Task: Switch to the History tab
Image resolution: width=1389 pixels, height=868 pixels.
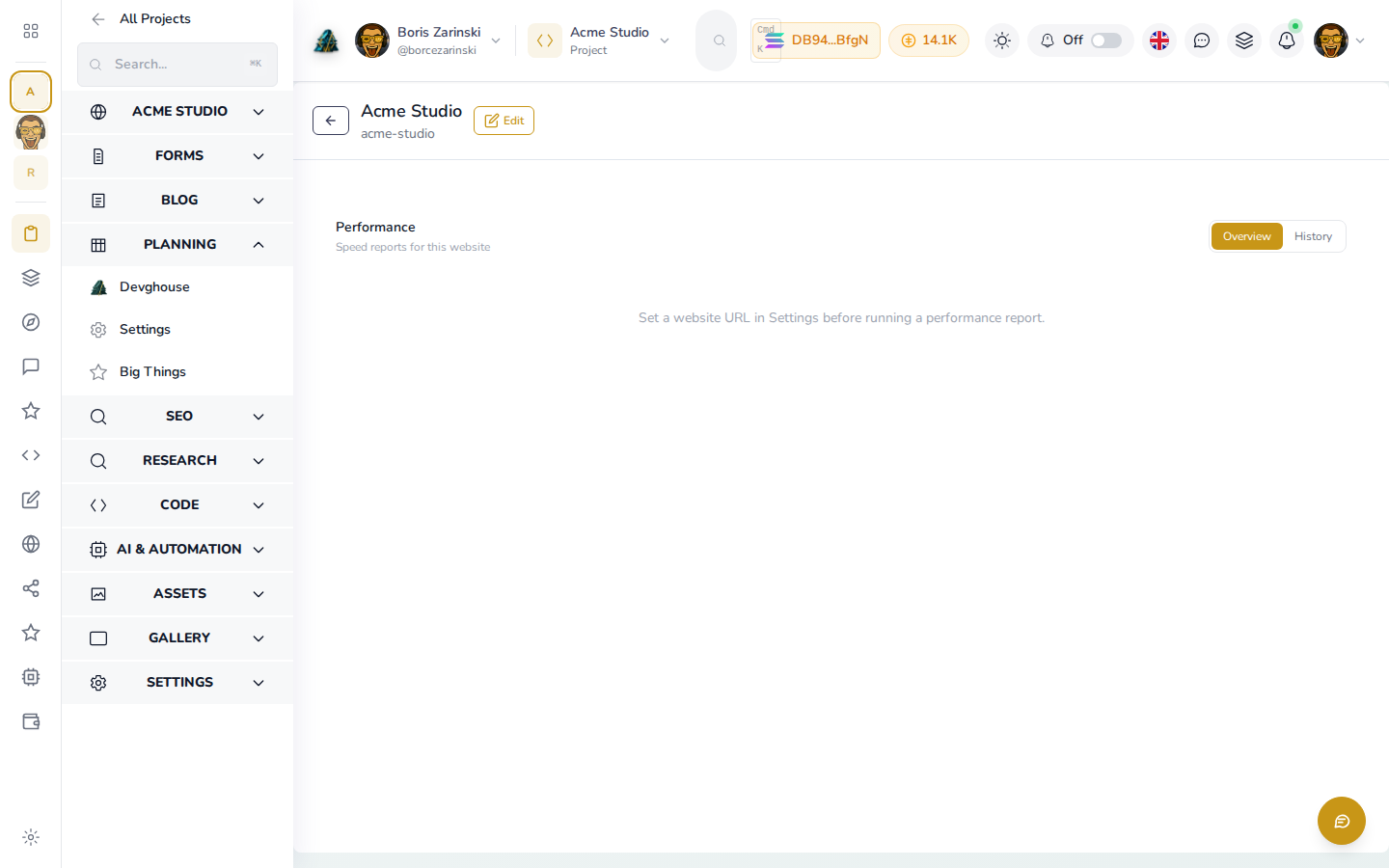Action: click(x=1313, y=236)
